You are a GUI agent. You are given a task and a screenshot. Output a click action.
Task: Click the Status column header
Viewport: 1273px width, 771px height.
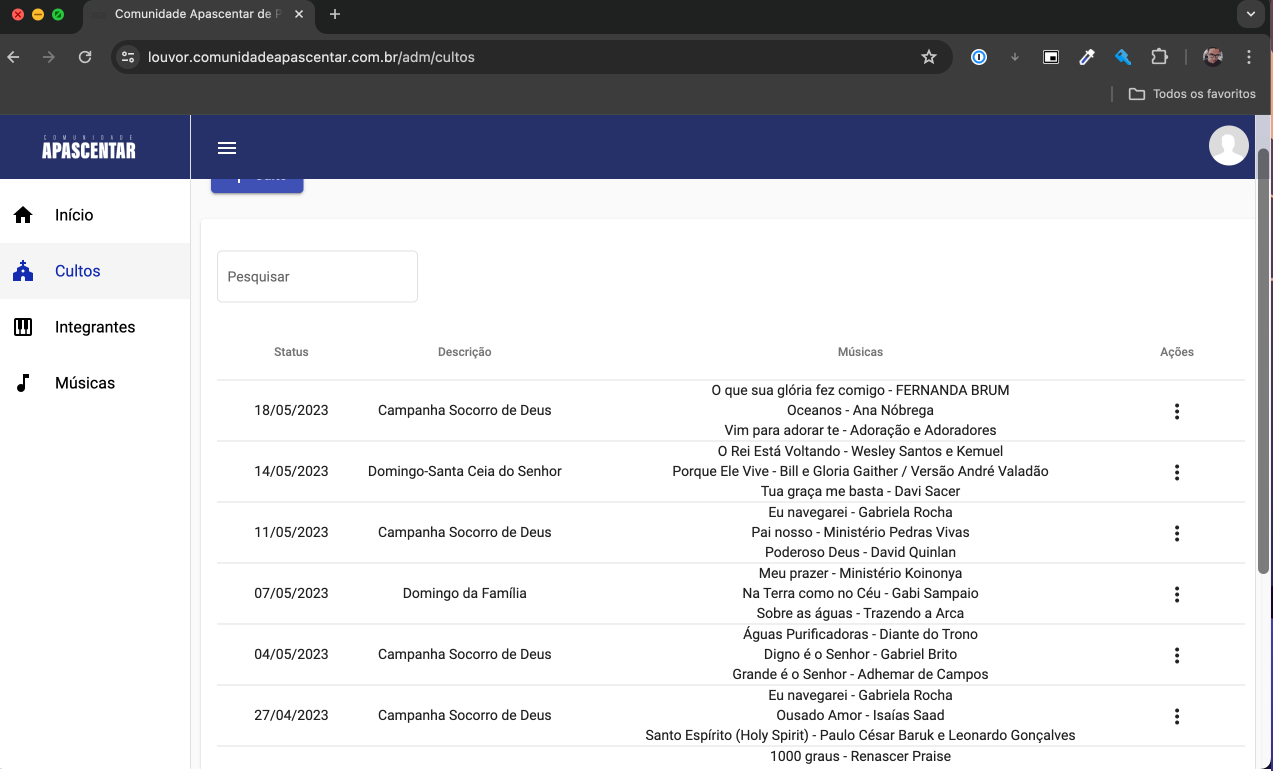(x=291, y=352)
